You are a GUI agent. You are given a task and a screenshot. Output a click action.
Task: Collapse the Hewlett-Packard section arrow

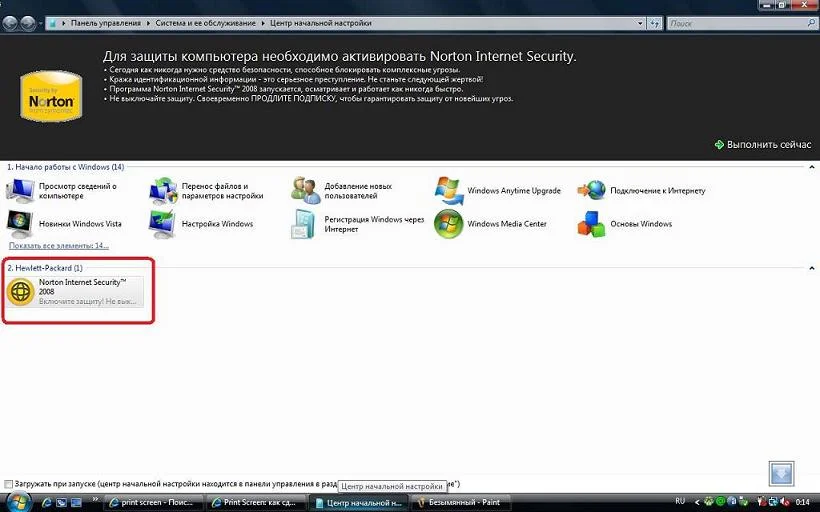coord(812,268)
